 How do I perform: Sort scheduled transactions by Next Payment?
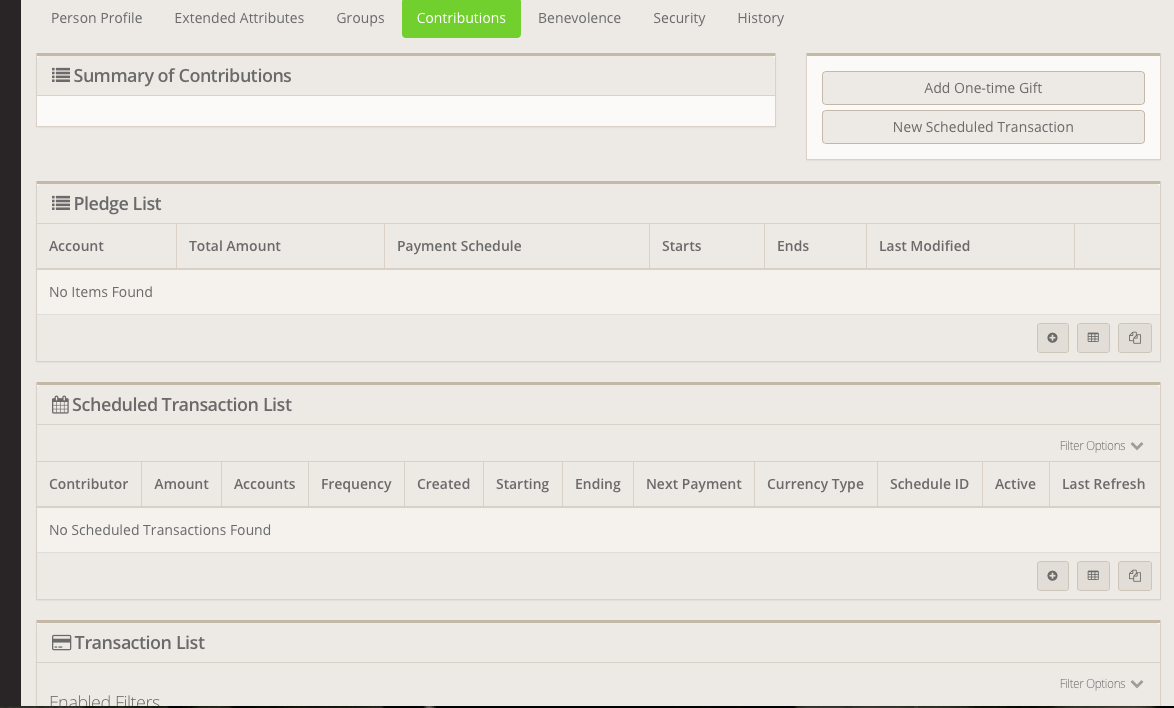coord(693,484)
